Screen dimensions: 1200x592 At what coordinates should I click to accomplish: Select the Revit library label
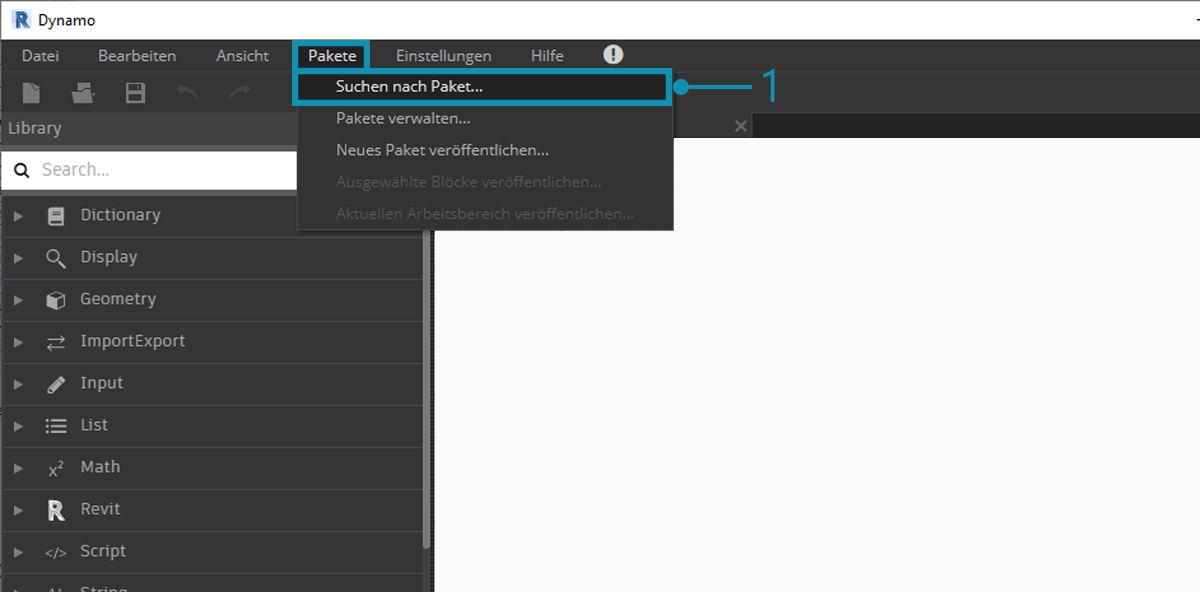pyautogui.click(x=100, y=509)
